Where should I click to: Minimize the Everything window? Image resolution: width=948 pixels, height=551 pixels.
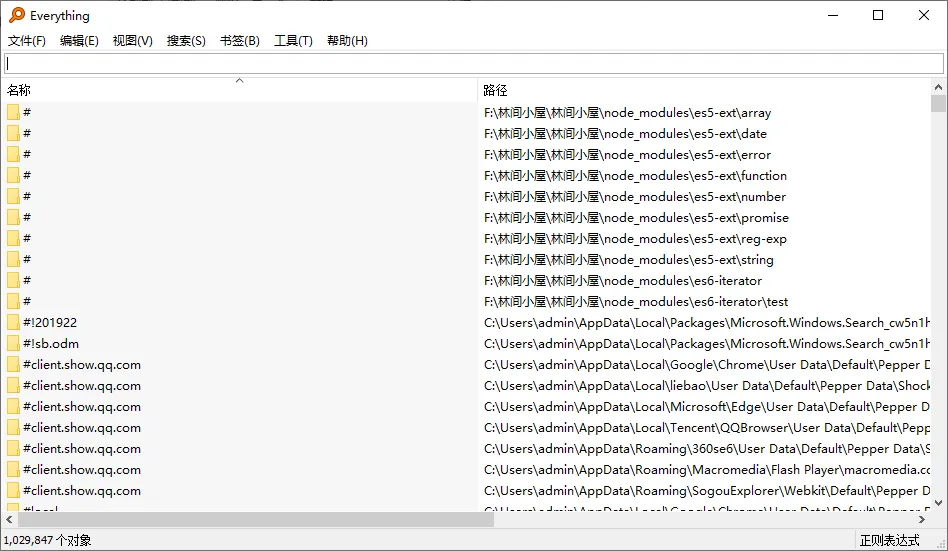click(833, 15)
